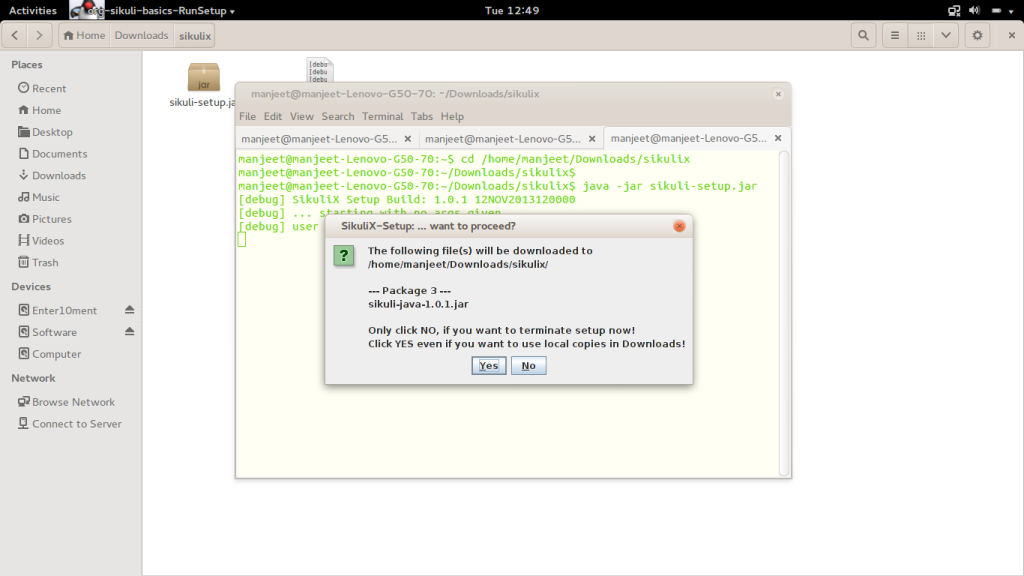Open volume control icon
The height and width of the screenshot is (576, 1024).
(x=974, y=10)
